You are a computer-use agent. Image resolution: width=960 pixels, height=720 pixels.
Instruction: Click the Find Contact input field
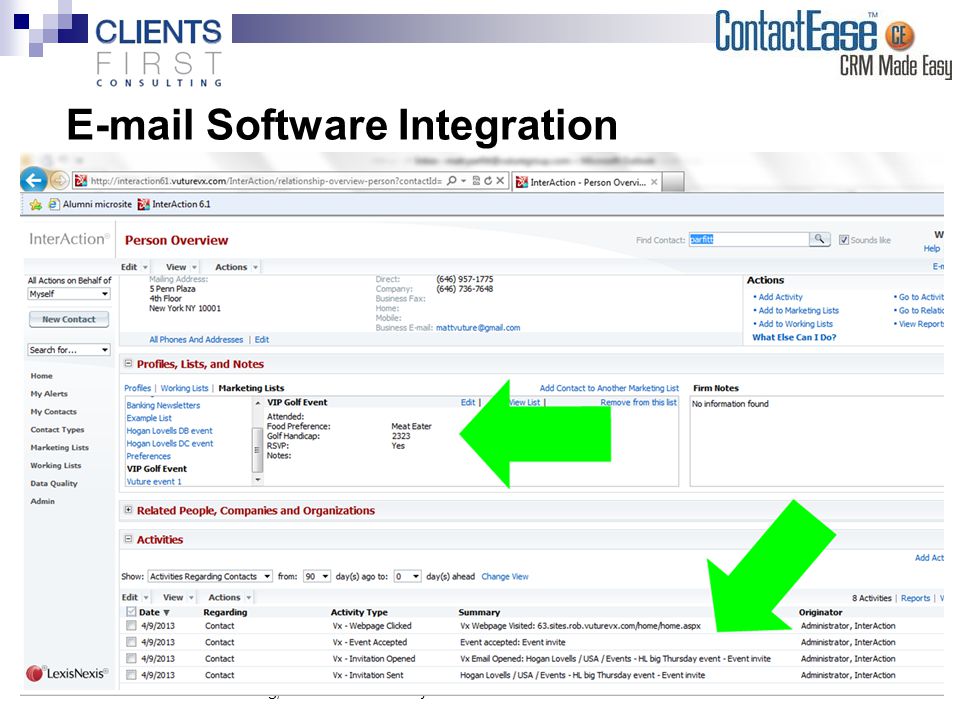(x=749, y=239)
